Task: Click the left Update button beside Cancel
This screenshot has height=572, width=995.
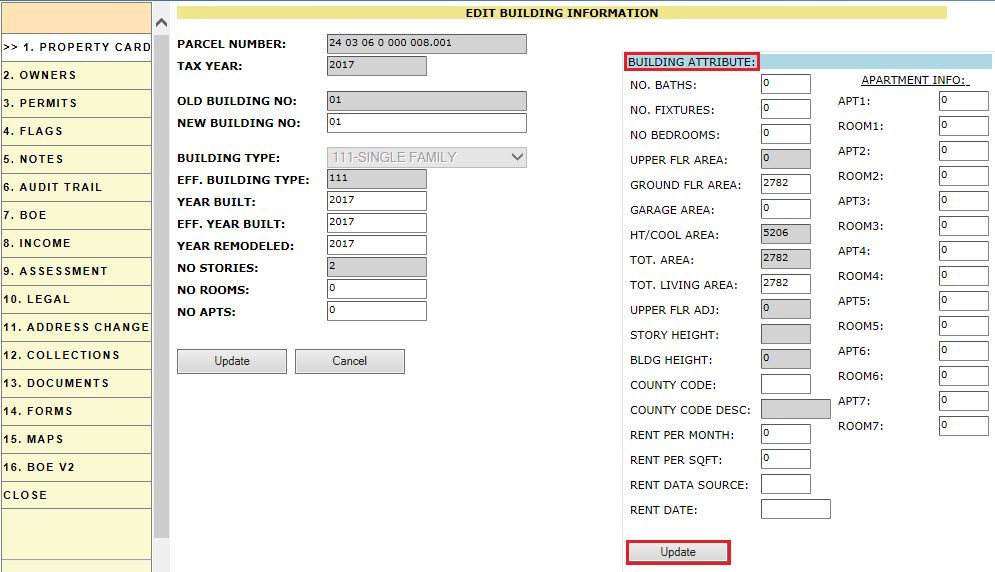Action: pos(232,361)
